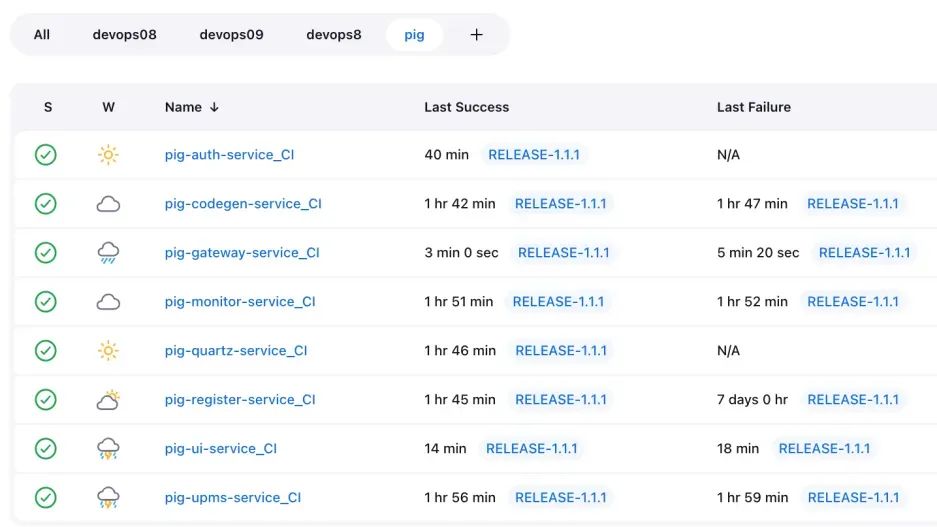
Task: Click the Name column sort arrow
Action: (x=214, y=107)
